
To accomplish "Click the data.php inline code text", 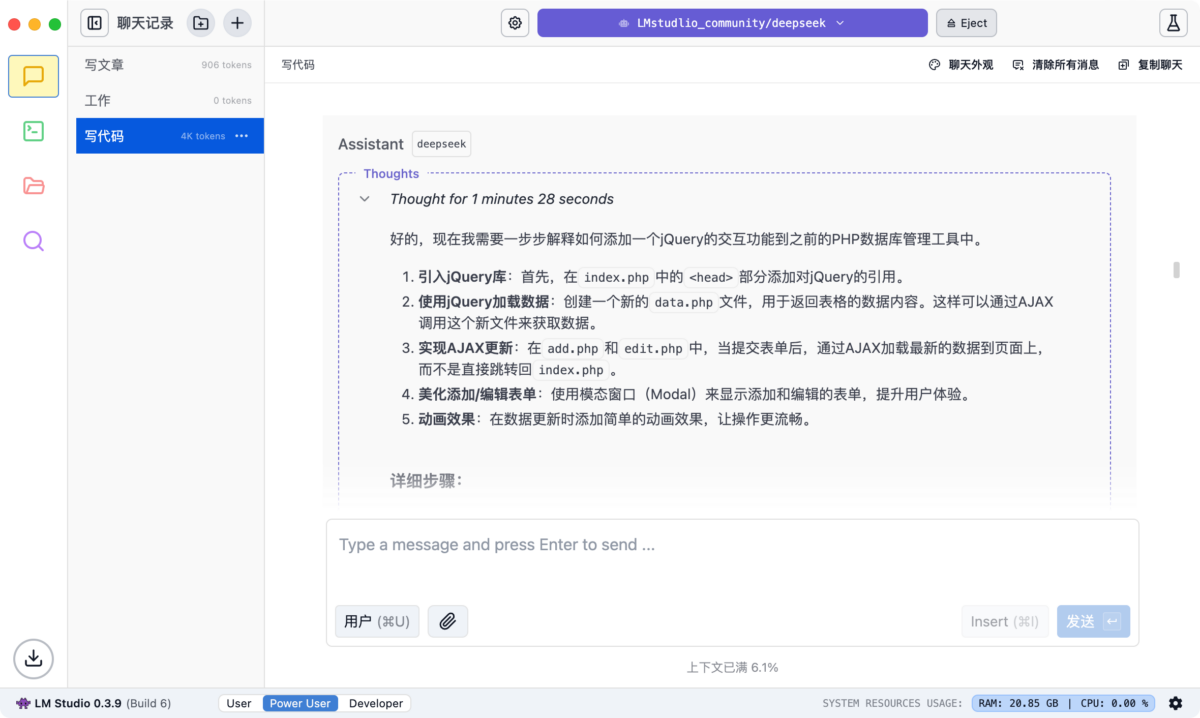I will coord(684,301).
